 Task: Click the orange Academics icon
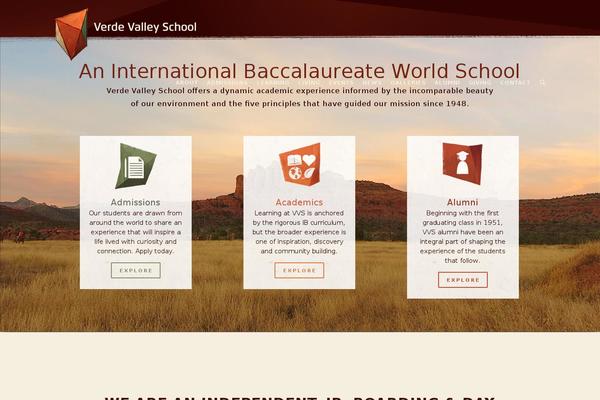pos(300,165)
